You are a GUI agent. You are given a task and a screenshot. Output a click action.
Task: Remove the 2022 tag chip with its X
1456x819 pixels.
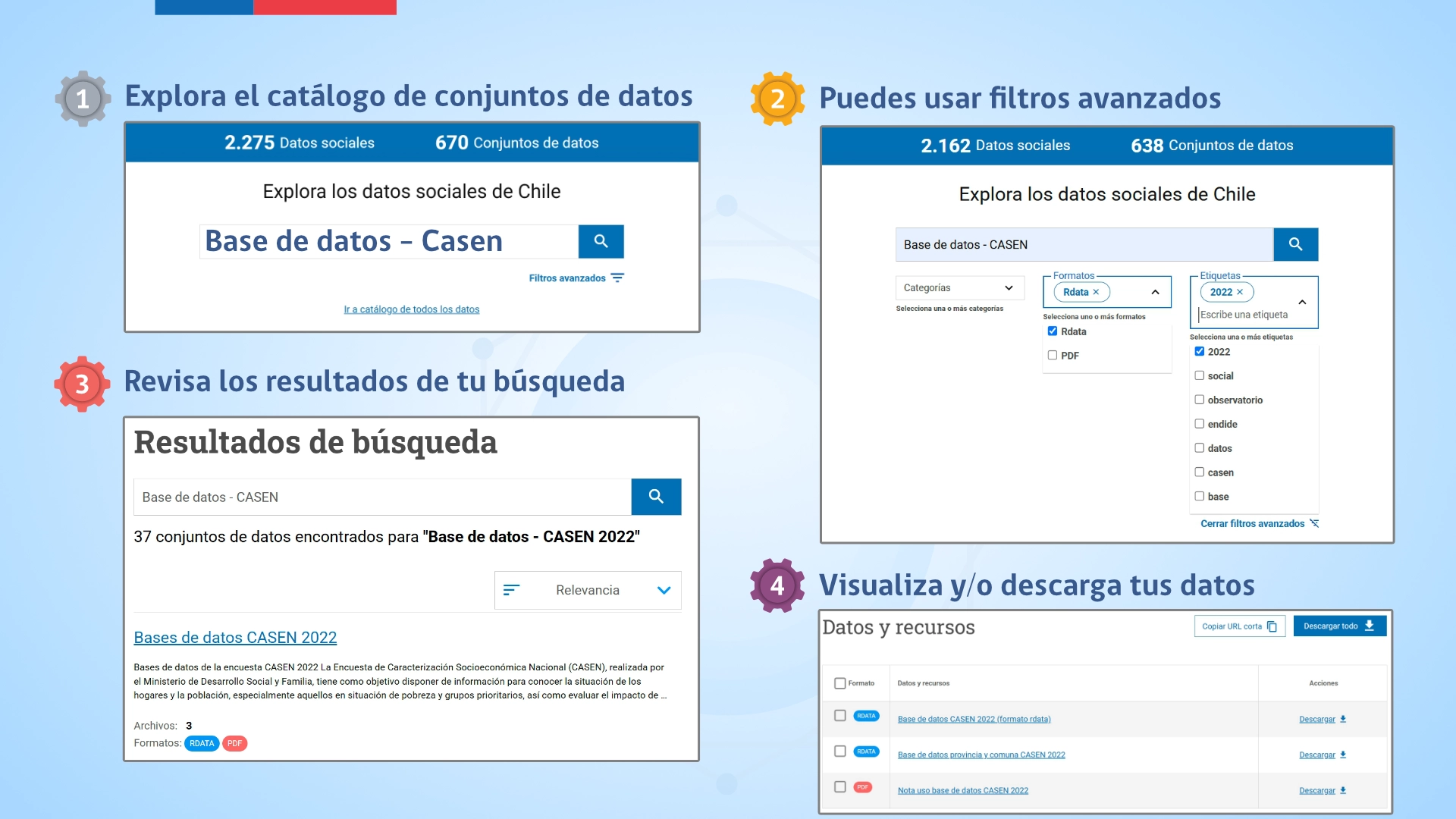[x=1240, y=292]
